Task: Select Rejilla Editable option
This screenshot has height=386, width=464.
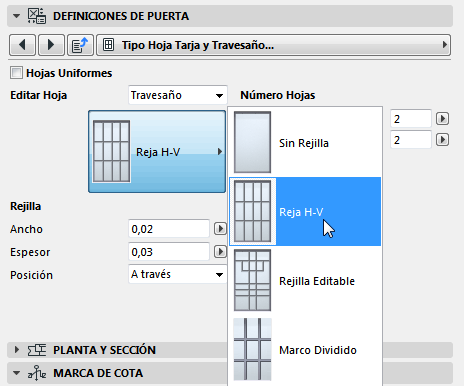Action: (x=305, y=281)
